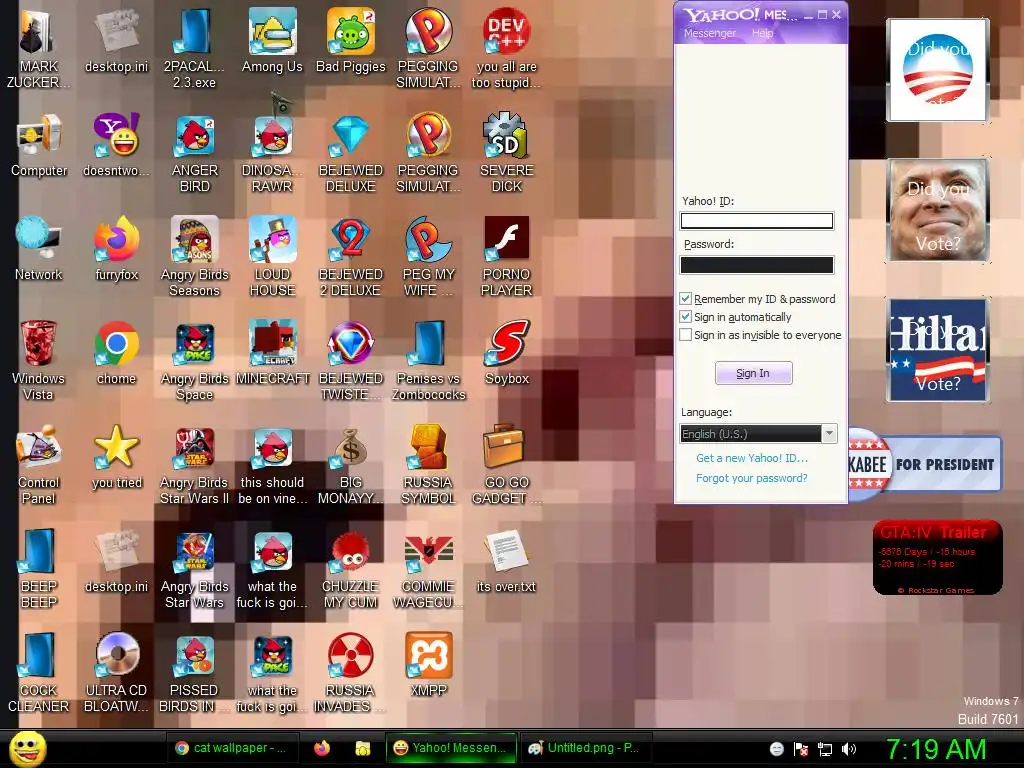Open the BEJEWED DELUXE gem icon

point(351,153)
